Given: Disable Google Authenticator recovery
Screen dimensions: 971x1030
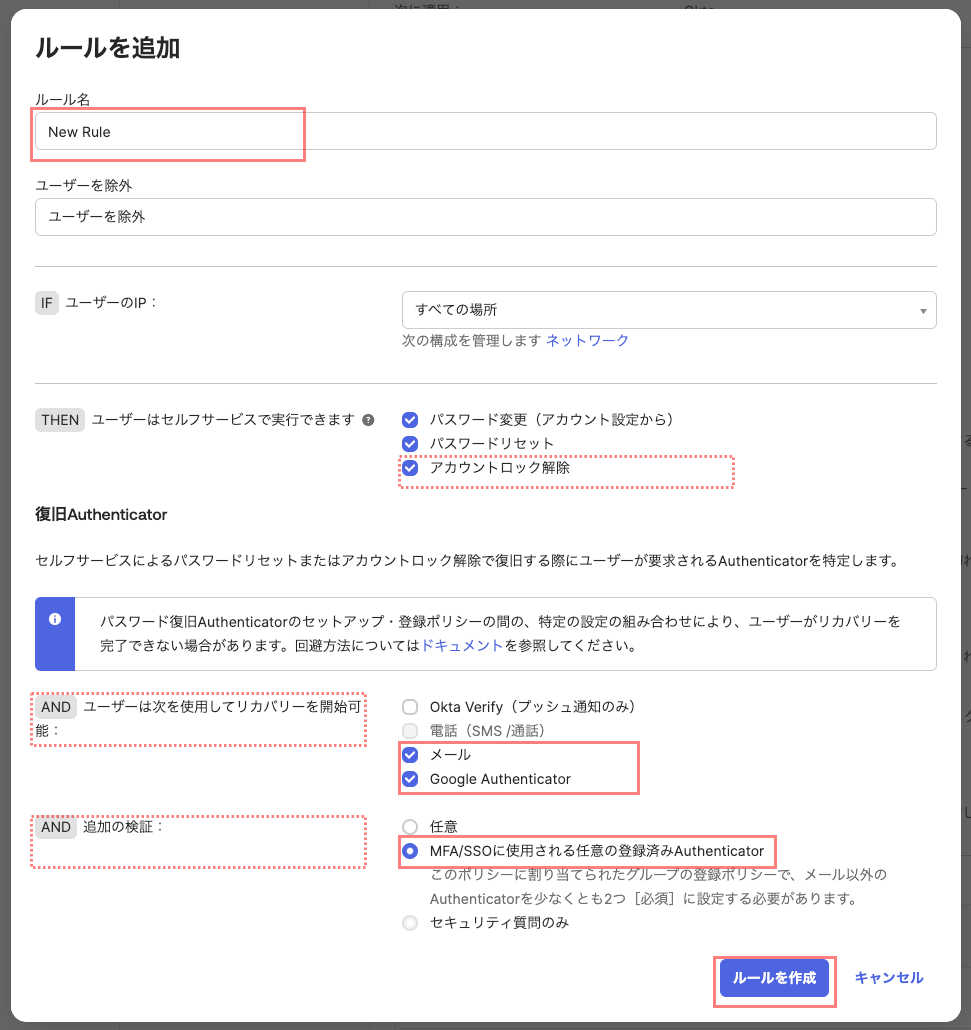Looking at the screenshot, I should 410,779.
